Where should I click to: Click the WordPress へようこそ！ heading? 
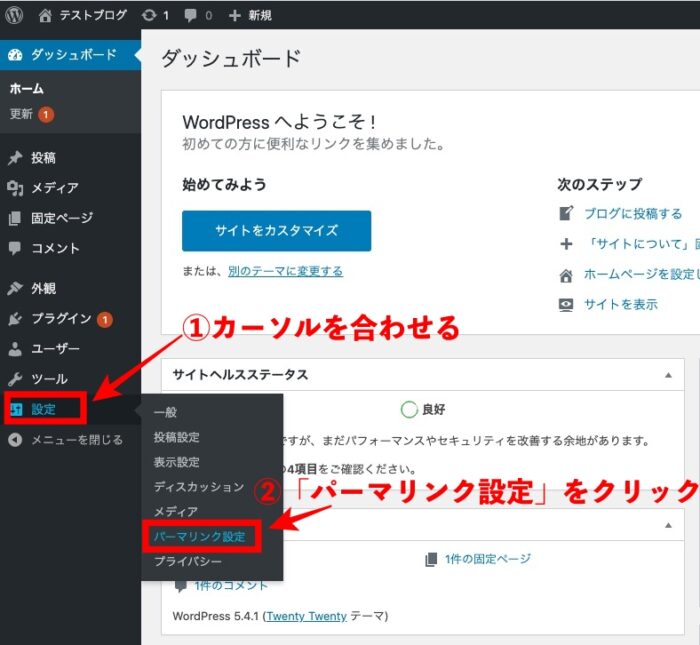click(x=280, y=122)
